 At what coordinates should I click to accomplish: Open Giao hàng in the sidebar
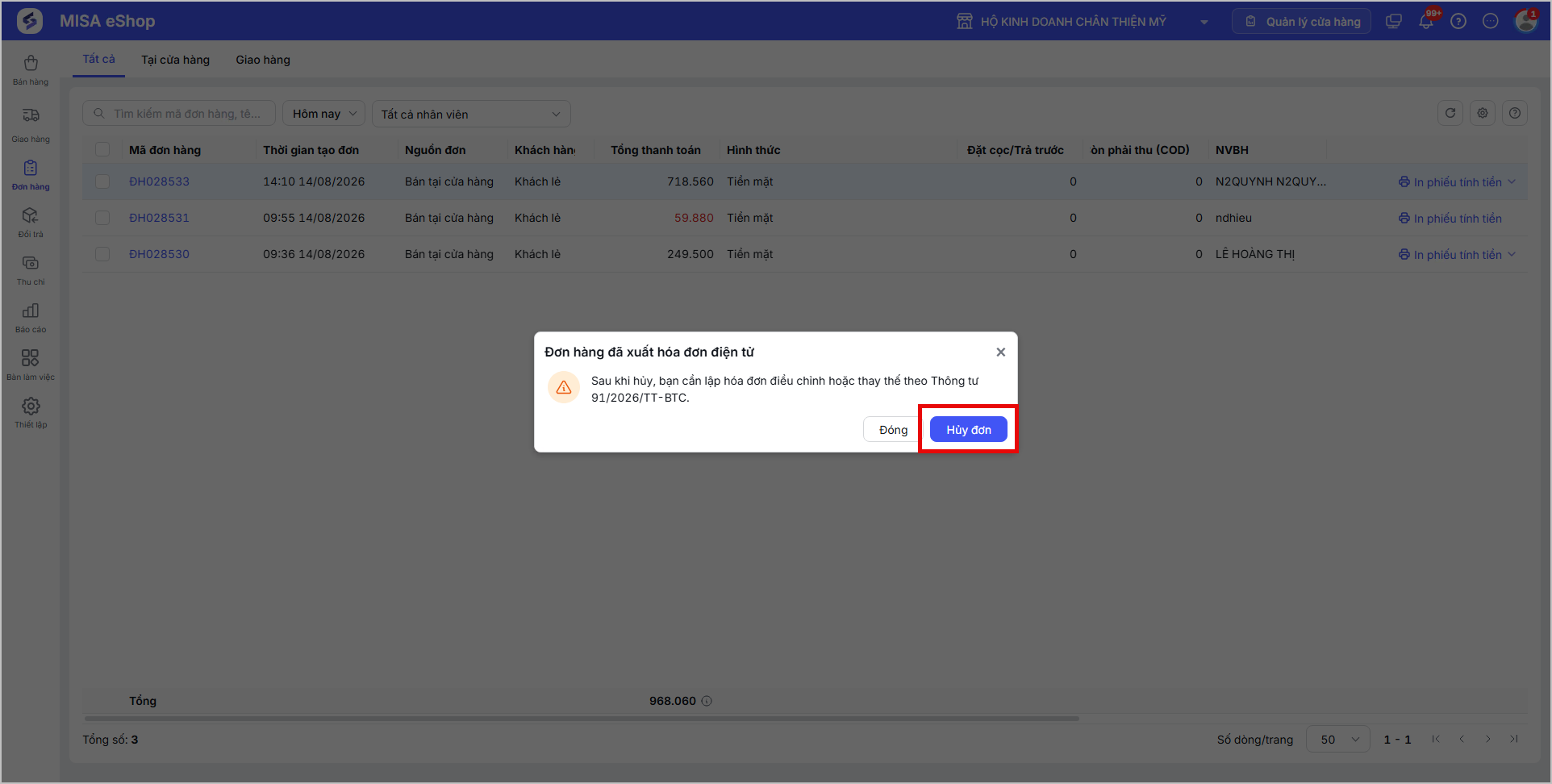coord(31,125)
